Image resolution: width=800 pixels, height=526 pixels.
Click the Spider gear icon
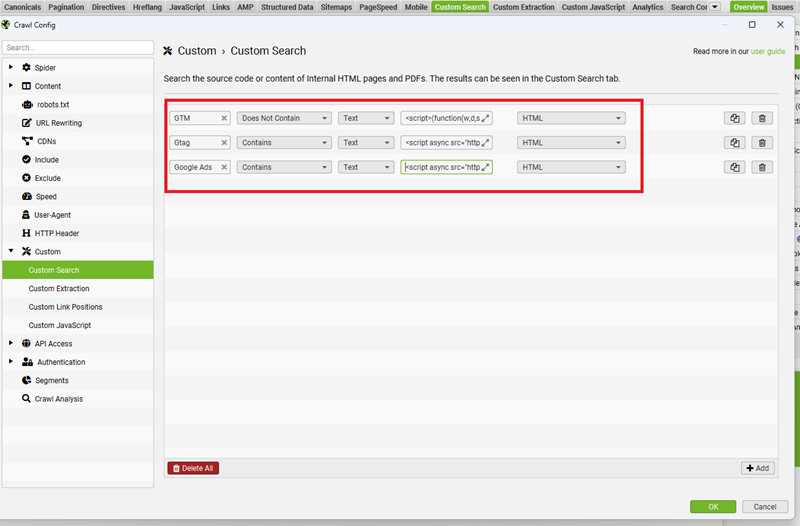[26, 67]
